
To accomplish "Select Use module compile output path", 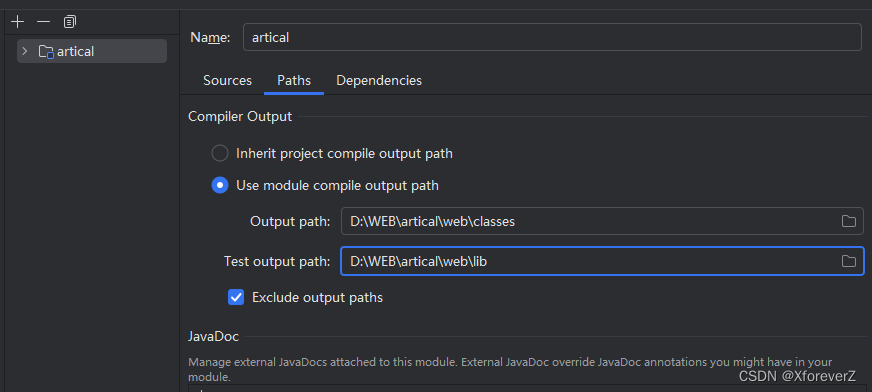I will [220, 185].
